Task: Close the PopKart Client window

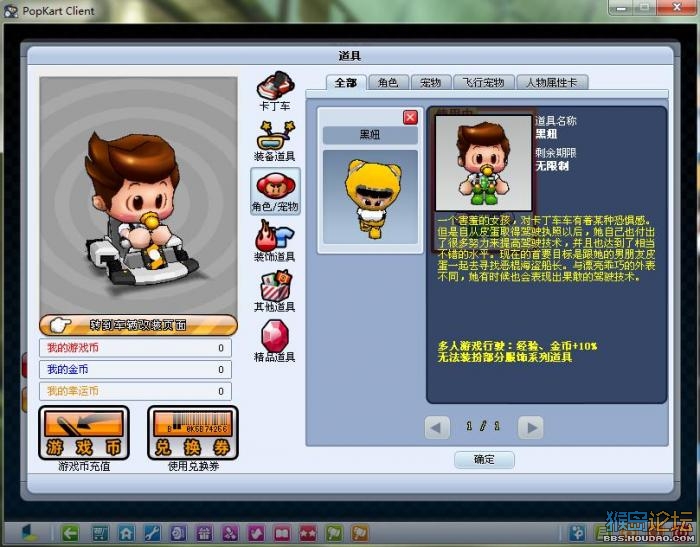Action: click(x=677, y=7)
